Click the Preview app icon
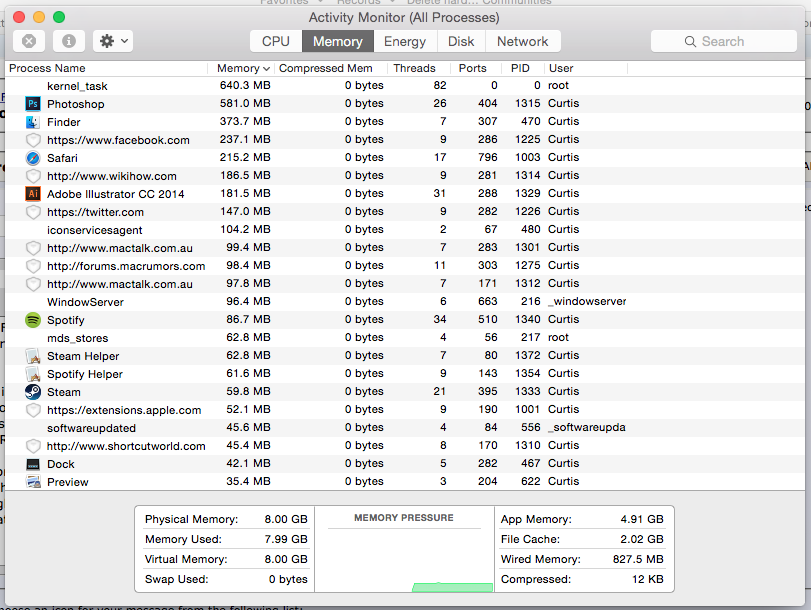Viewport: 811px width, 610px height. [x=33, y=482]
